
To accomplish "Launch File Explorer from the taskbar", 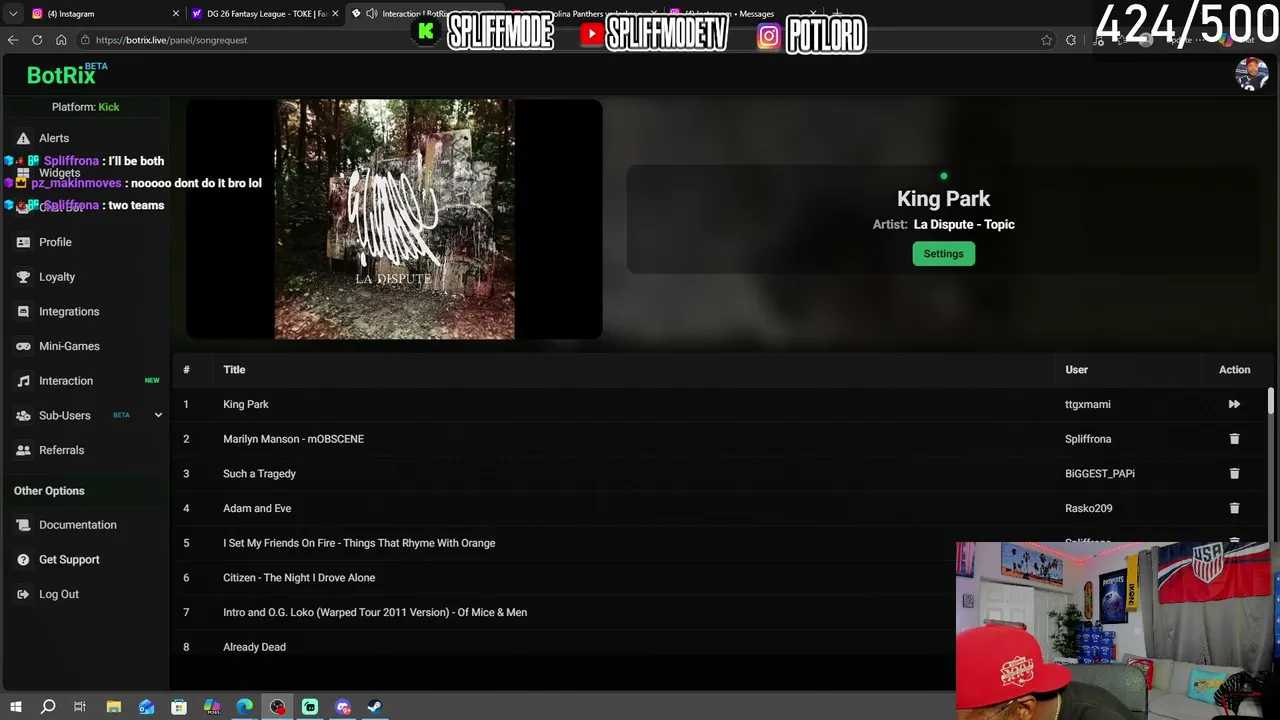I will click(x=114, y=707).
